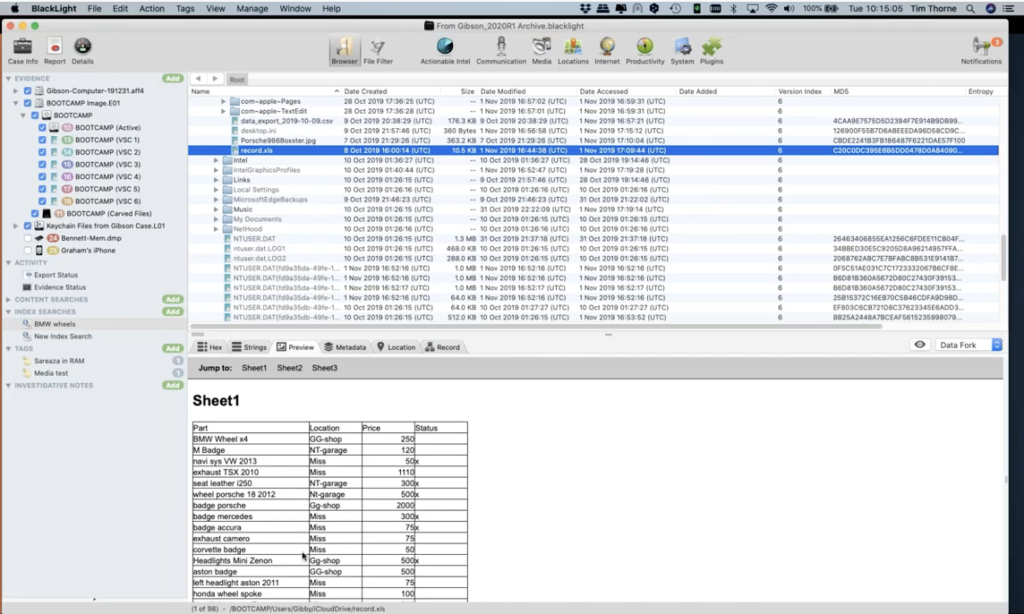Open the Data Fork dropdown
1024x614 pixels.
(968, 345)
